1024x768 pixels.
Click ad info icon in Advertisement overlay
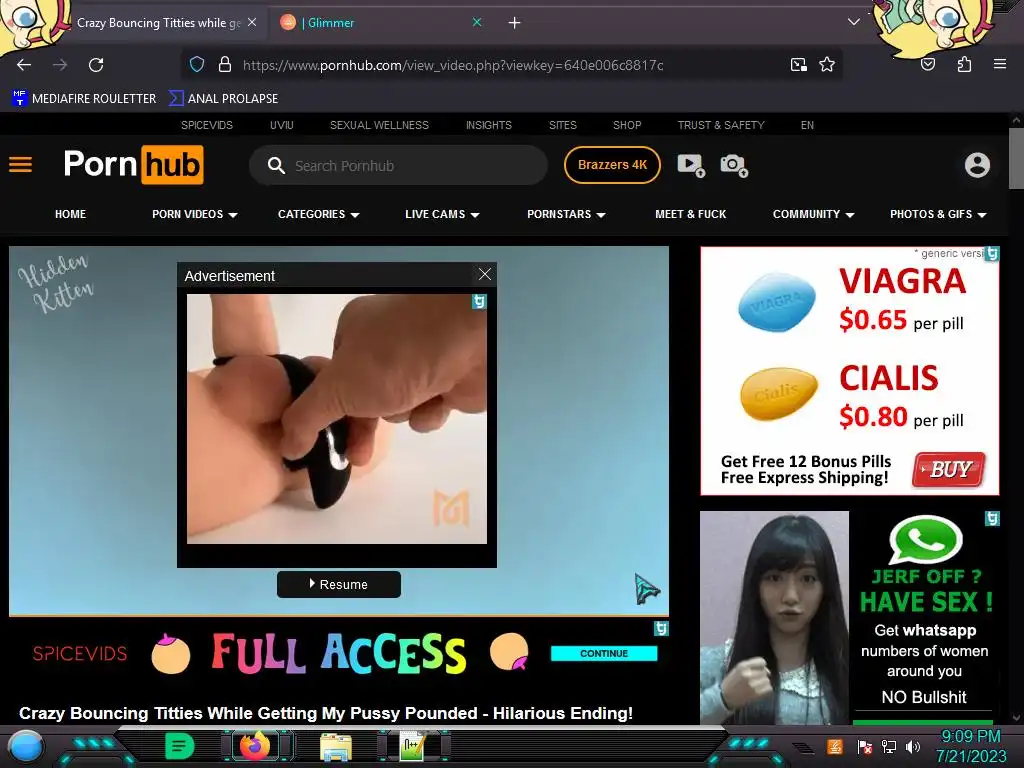coord(479,301)
